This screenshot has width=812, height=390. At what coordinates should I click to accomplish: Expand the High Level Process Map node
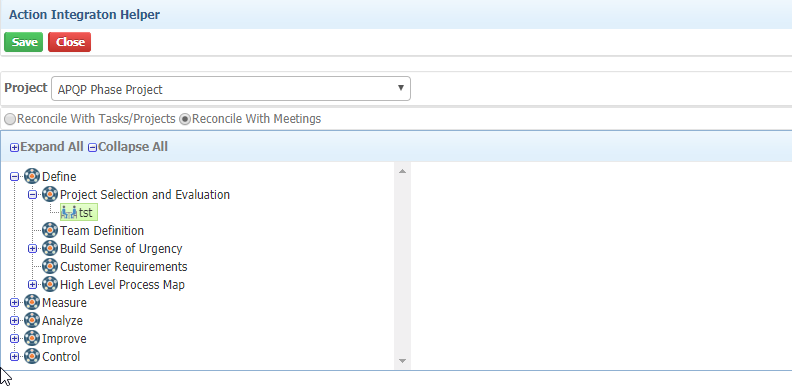[33, 284]
